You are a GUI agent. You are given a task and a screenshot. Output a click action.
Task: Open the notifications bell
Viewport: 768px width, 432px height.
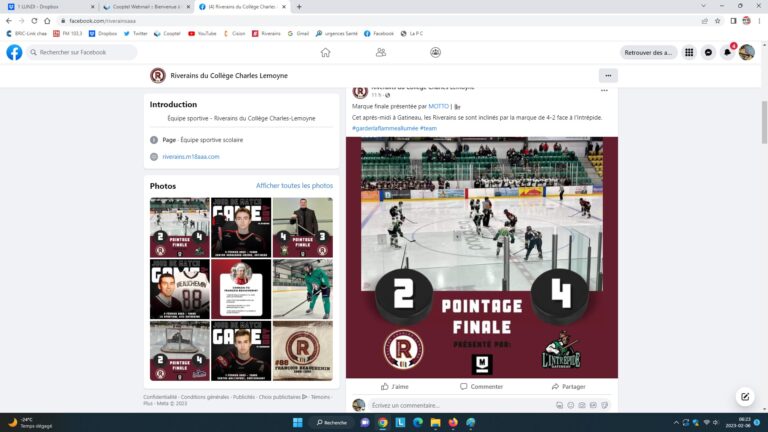(728, 52)
